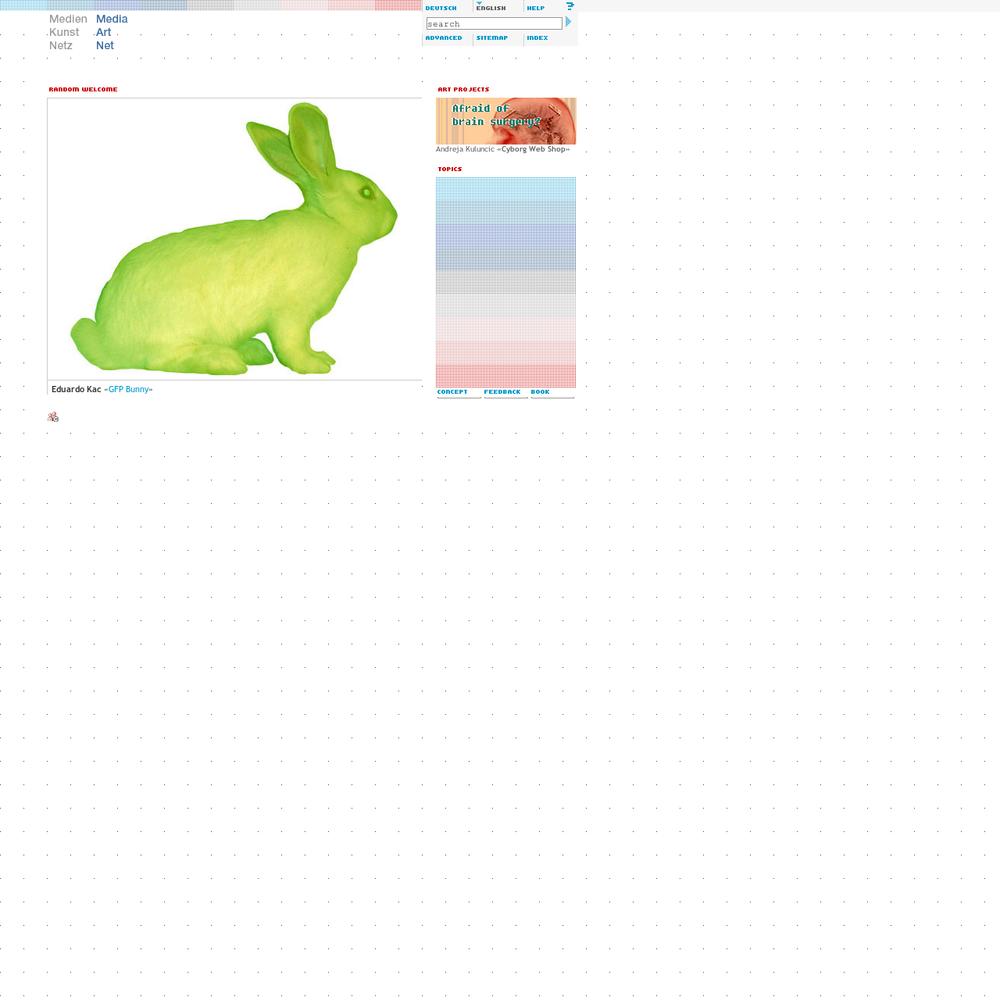Focus the search text field
1000x1000 pixels.
tap(494, 24)
